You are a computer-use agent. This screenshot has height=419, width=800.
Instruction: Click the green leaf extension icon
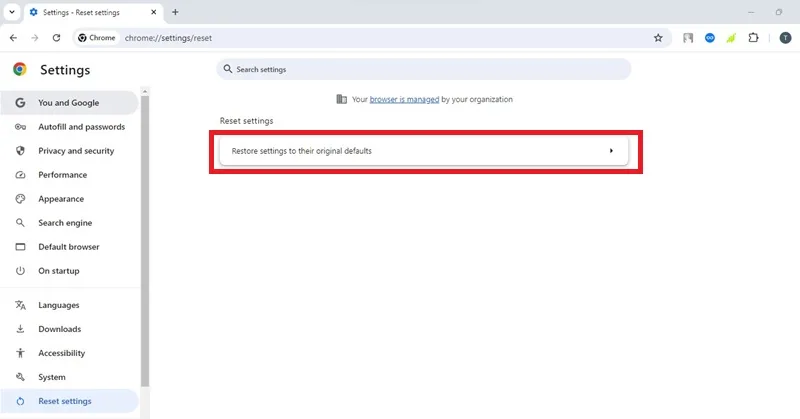(731, 38)
